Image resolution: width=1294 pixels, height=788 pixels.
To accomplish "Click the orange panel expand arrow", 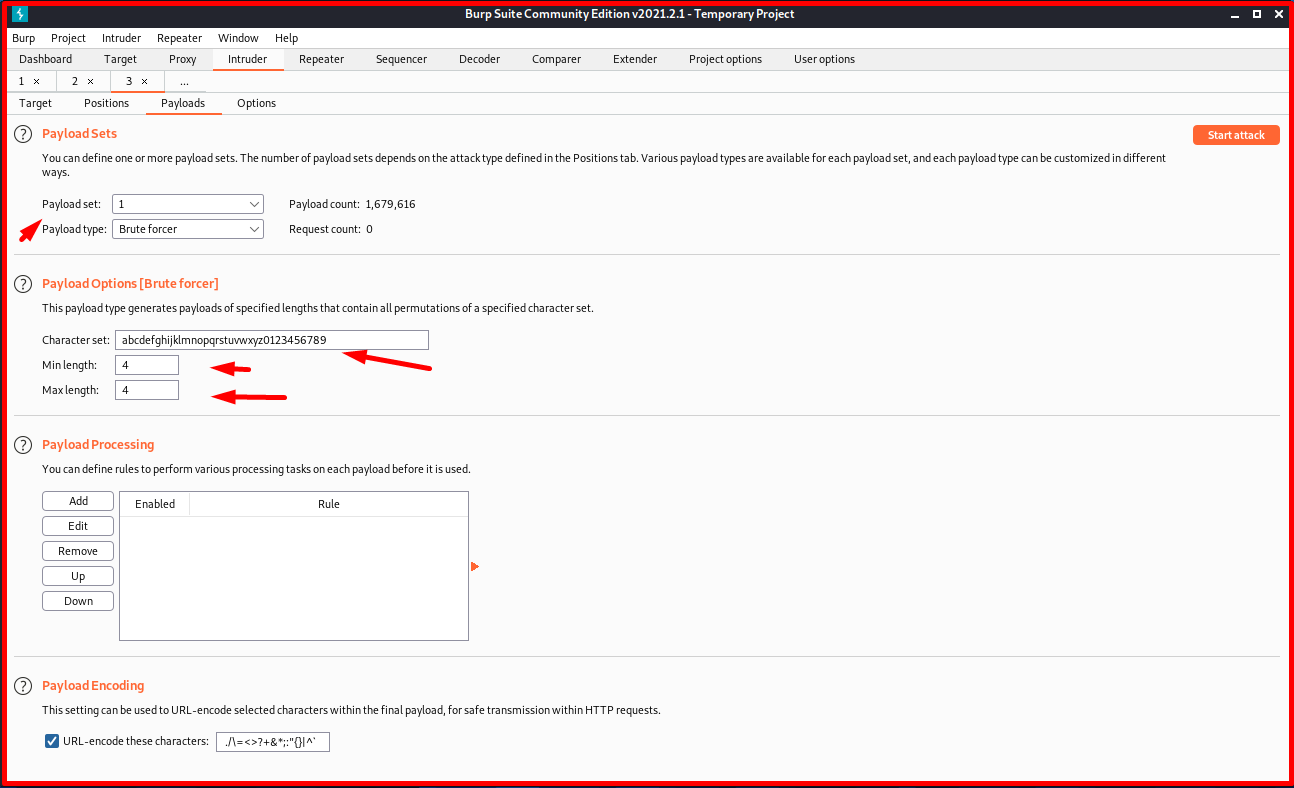I will 475,567.
